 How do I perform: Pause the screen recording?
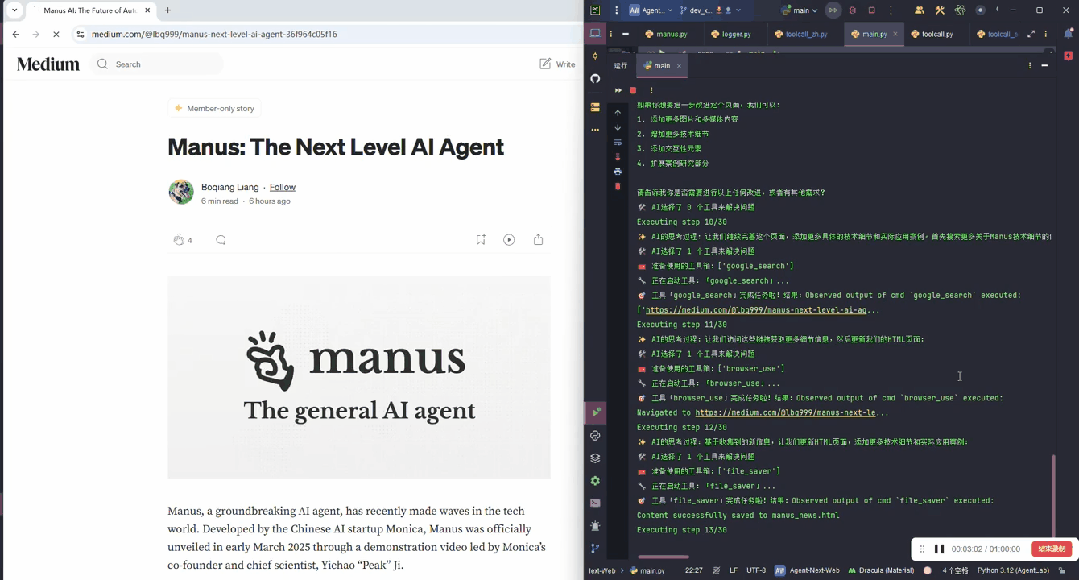939,549
